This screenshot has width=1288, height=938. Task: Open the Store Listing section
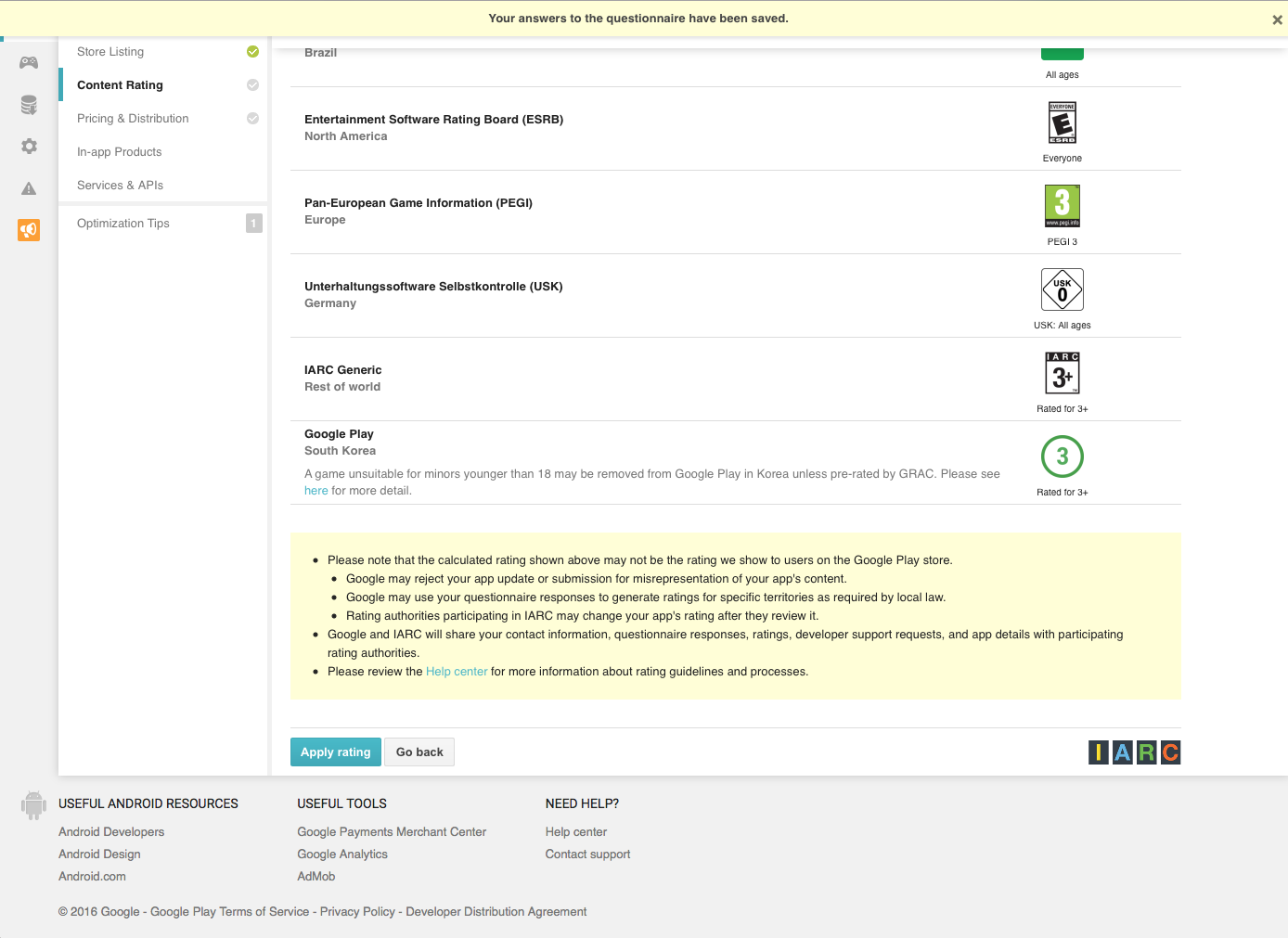click(110, 52)
